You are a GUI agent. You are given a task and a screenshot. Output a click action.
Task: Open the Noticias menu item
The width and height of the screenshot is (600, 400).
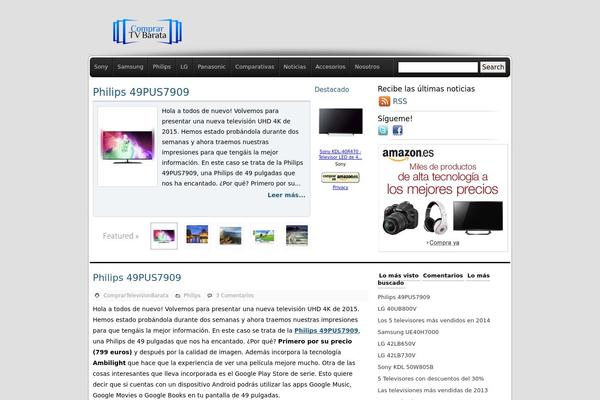[x=295, y=67]
